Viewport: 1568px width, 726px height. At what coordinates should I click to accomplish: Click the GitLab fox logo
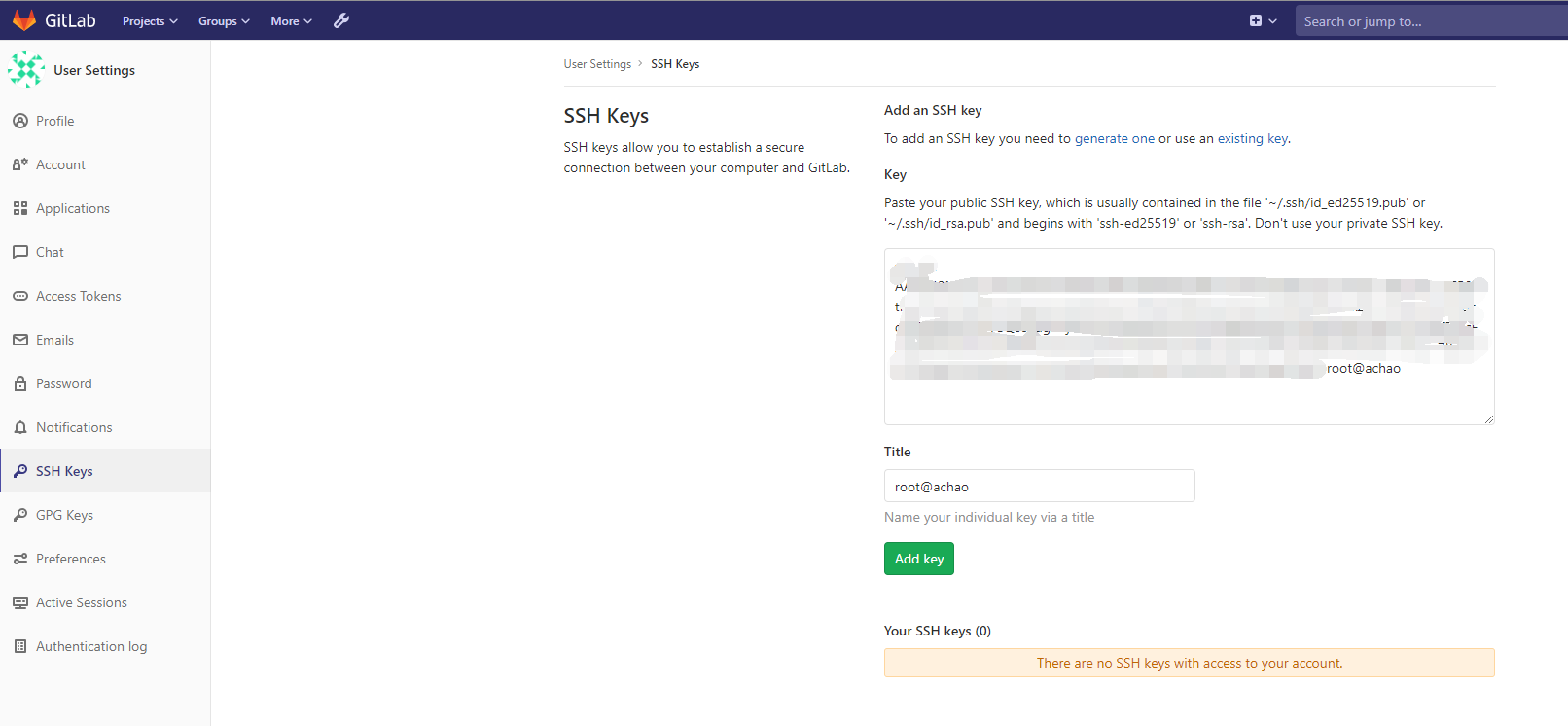(24, 20)
